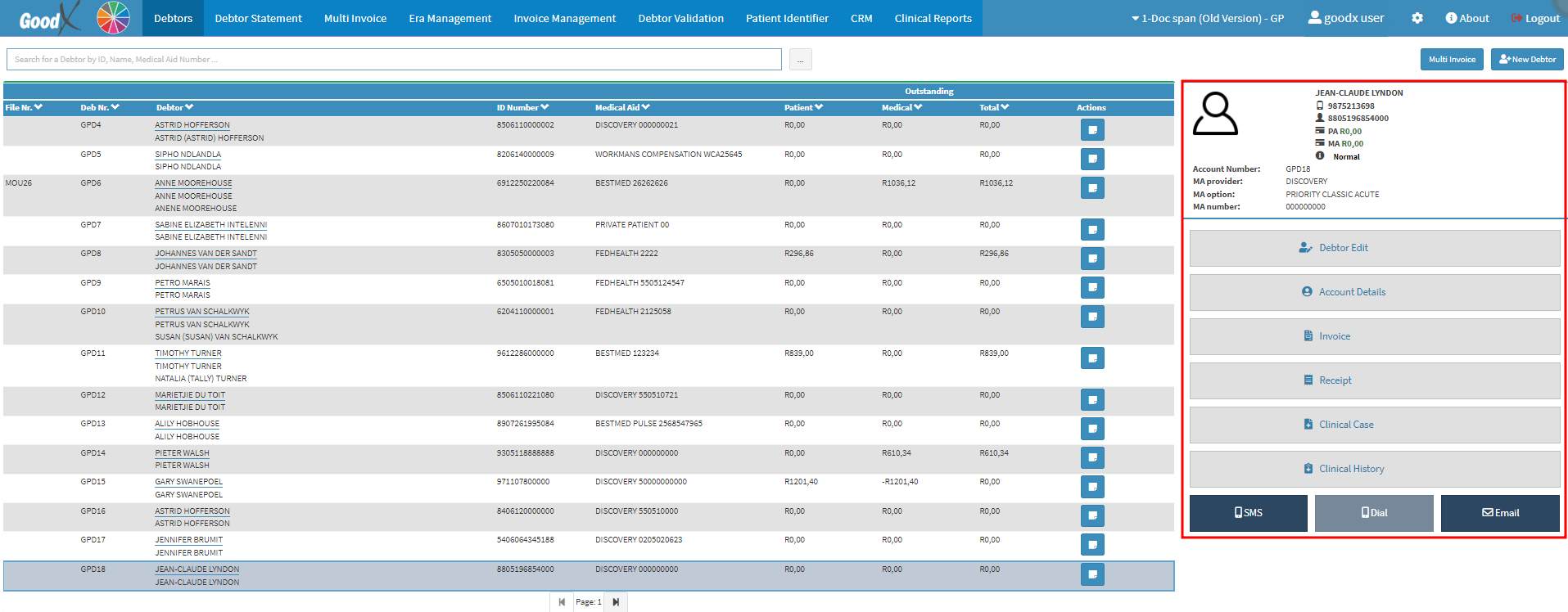Screen dimensions: 1568x612
Task: Click the patient profile avatar icon
Action: pyautogui.click(x=1215, y=115)
